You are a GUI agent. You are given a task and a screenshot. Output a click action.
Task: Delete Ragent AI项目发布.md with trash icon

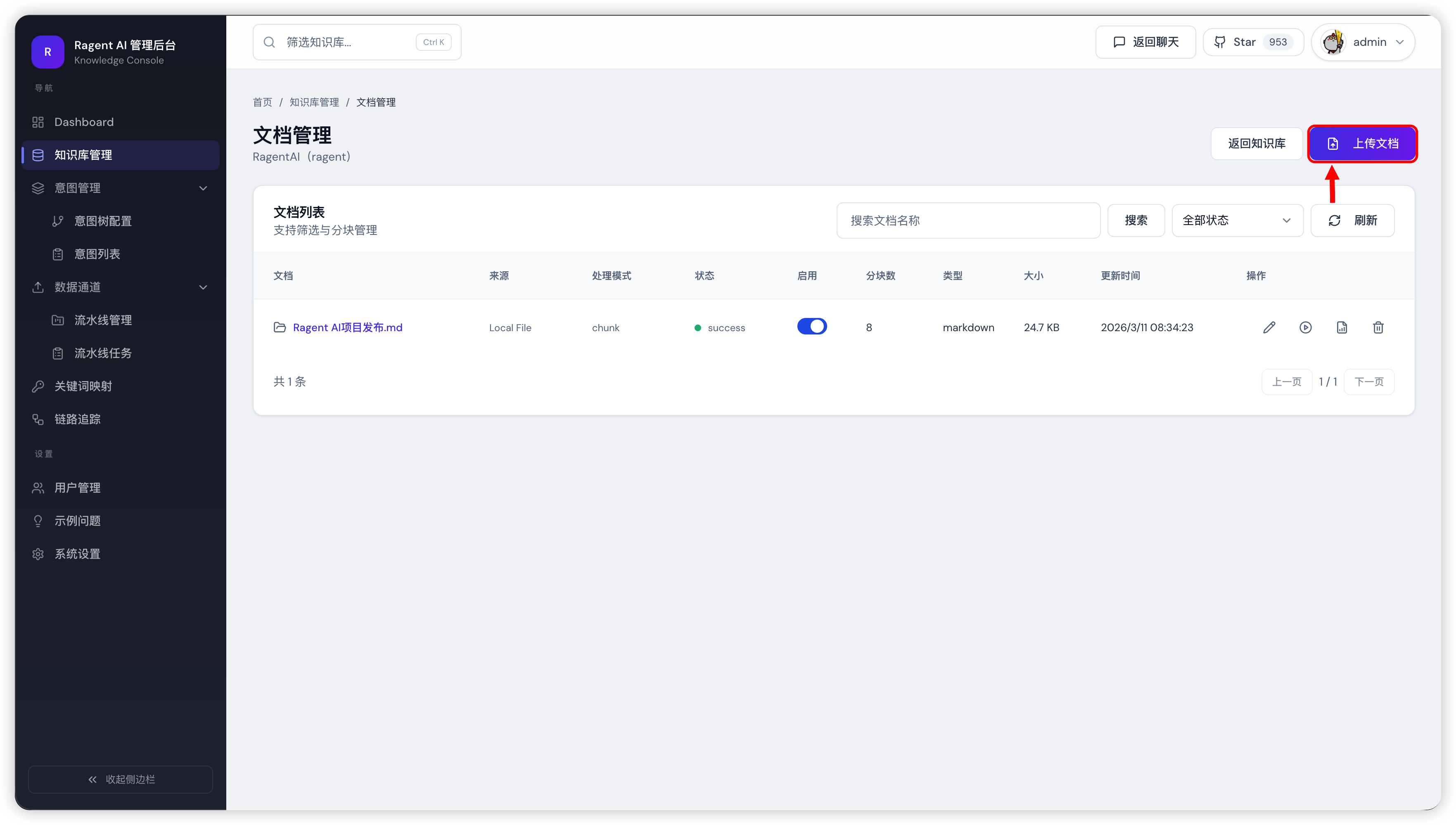point(1378,327)
